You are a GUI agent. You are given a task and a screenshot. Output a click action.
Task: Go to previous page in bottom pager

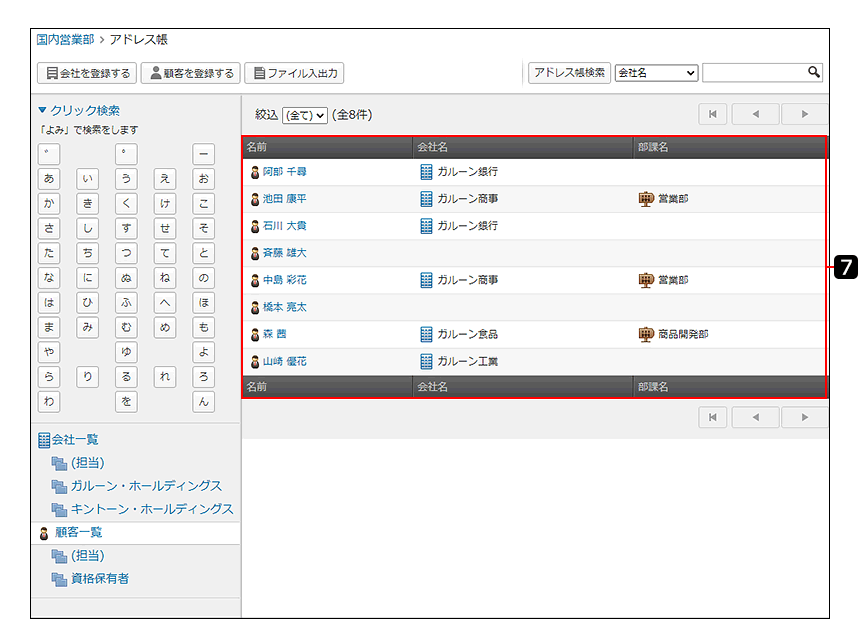755,418
